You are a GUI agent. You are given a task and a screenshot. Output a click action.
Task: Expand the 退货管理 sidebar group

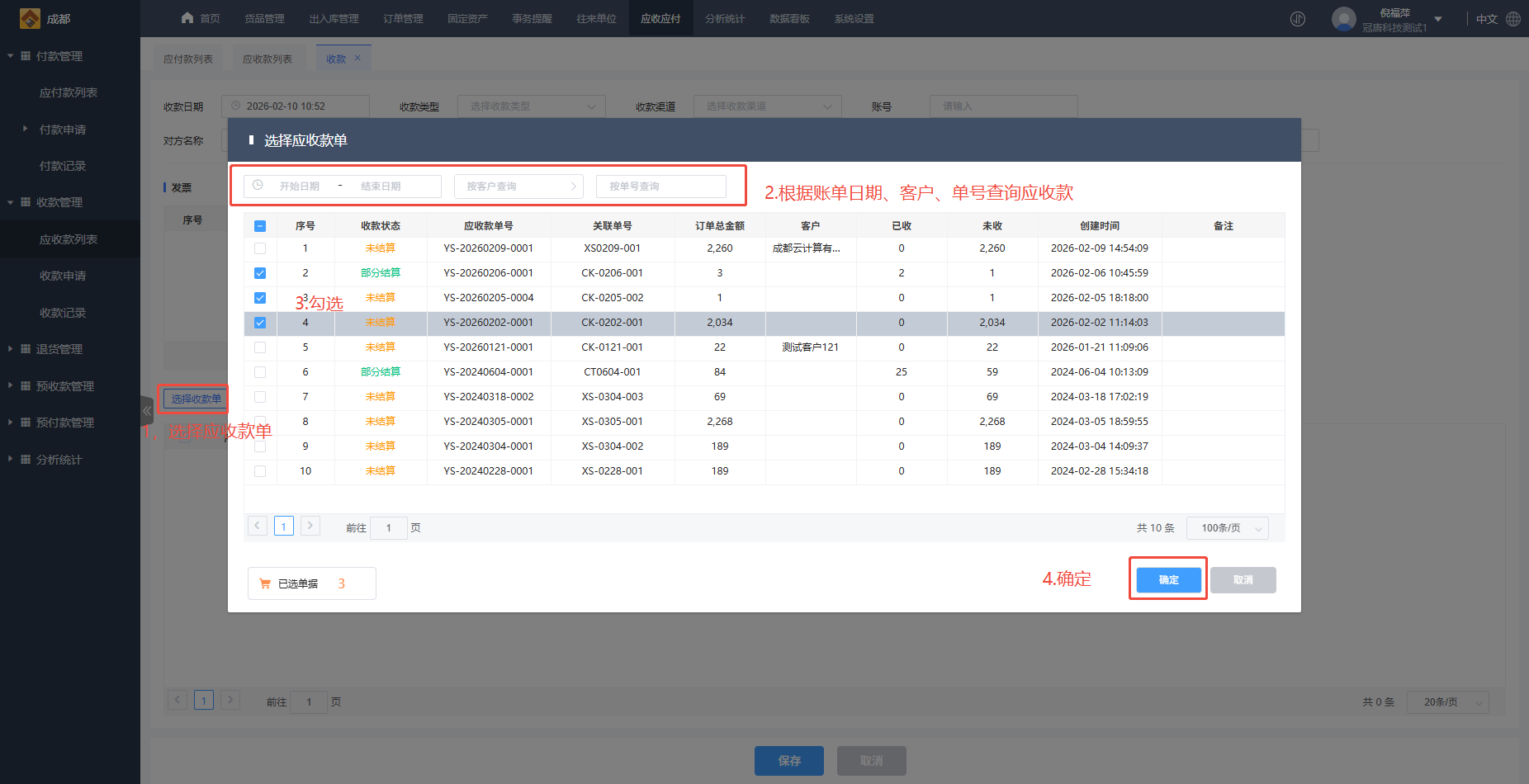point(59,349)
